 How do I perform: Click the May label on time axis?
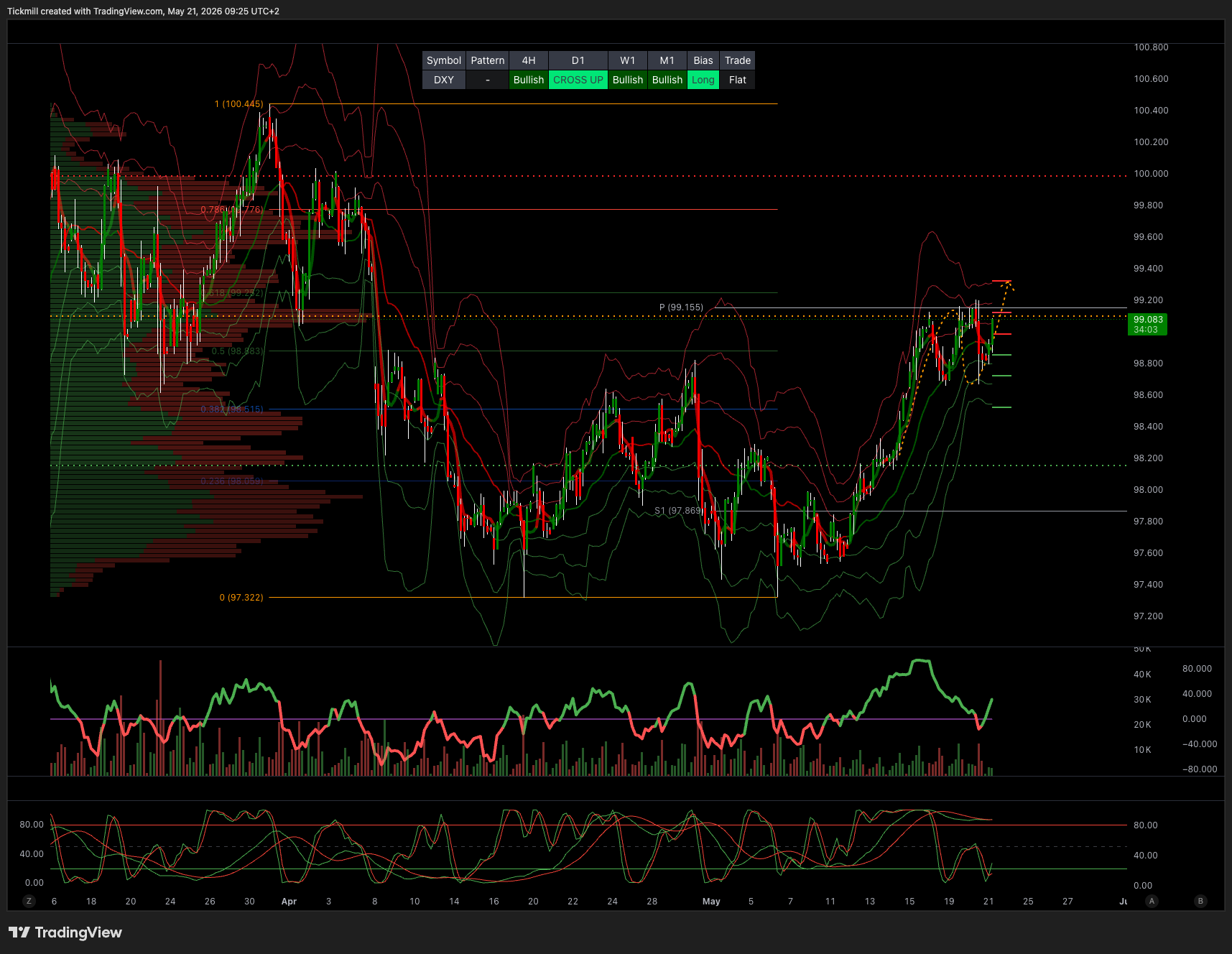coord(711,902)
